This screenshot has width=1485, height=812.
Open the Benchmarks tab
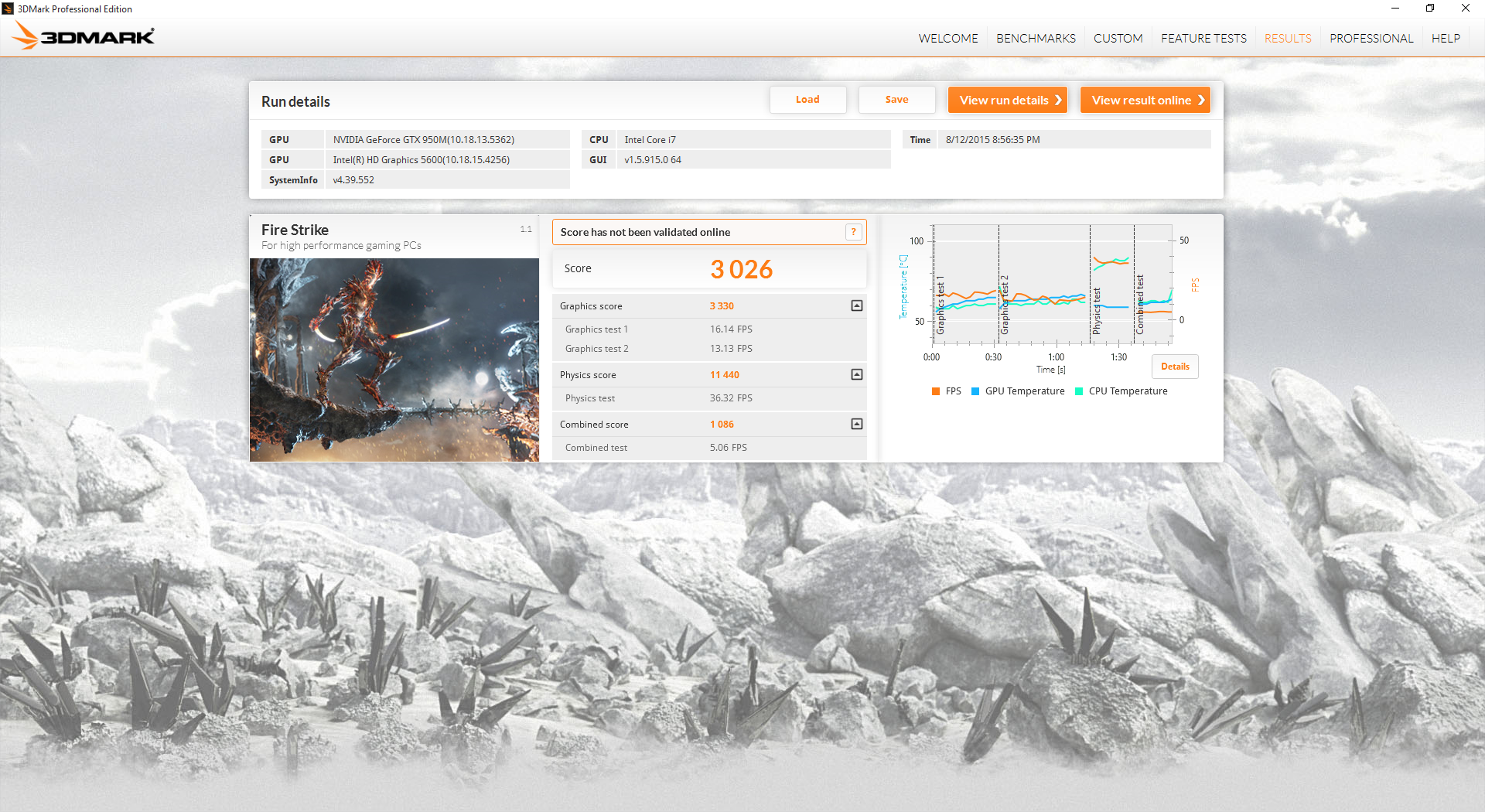1036,38
